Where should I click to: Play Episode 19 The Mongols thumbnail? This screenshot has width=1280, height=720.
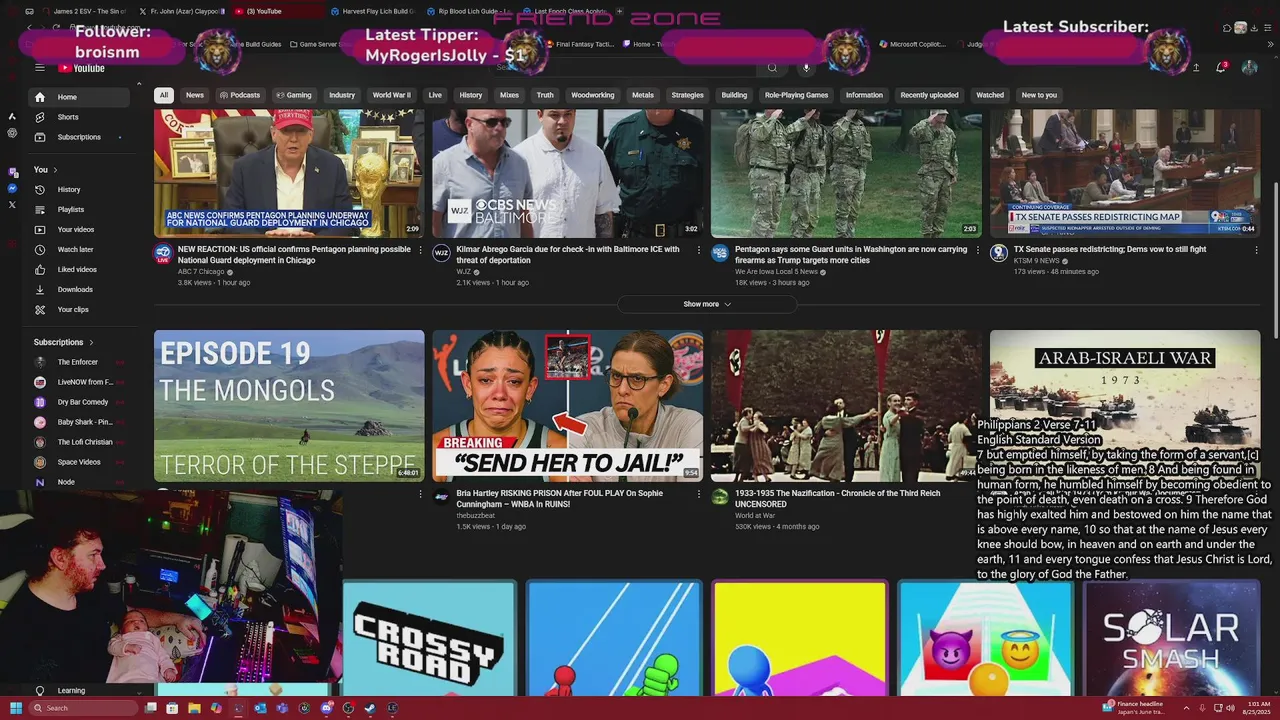[289, 406]
